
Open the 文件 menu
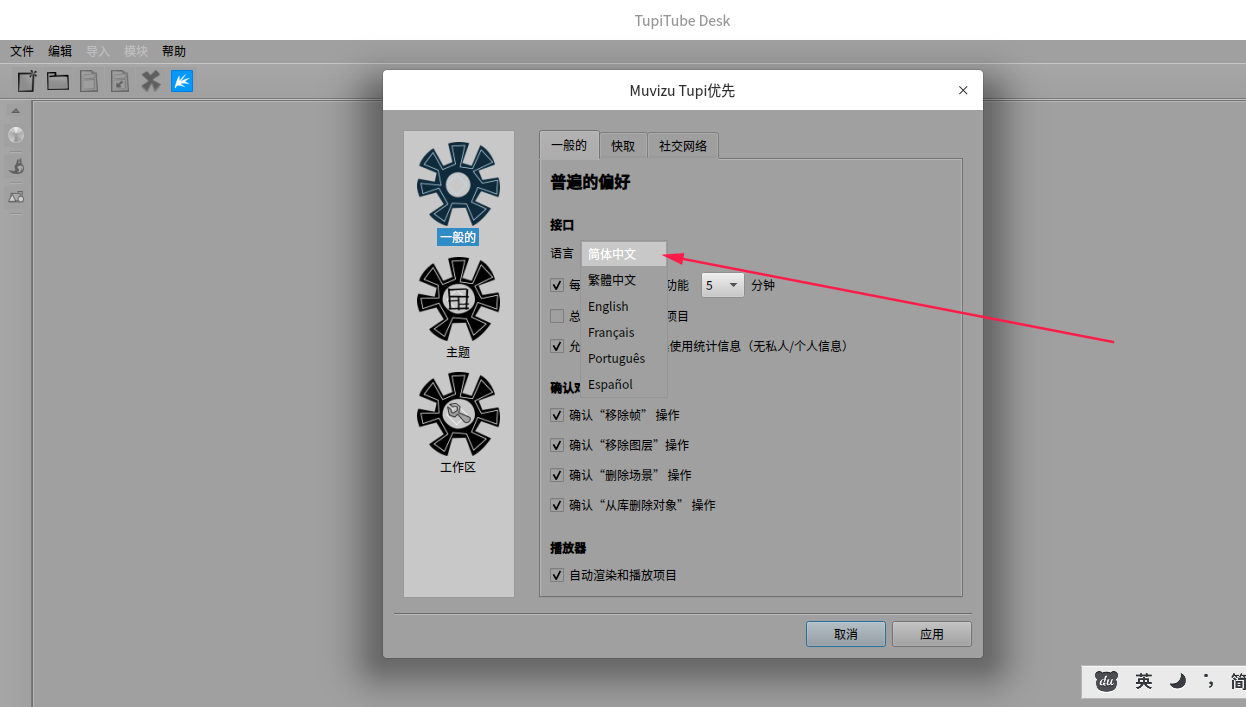click(22, 51)
